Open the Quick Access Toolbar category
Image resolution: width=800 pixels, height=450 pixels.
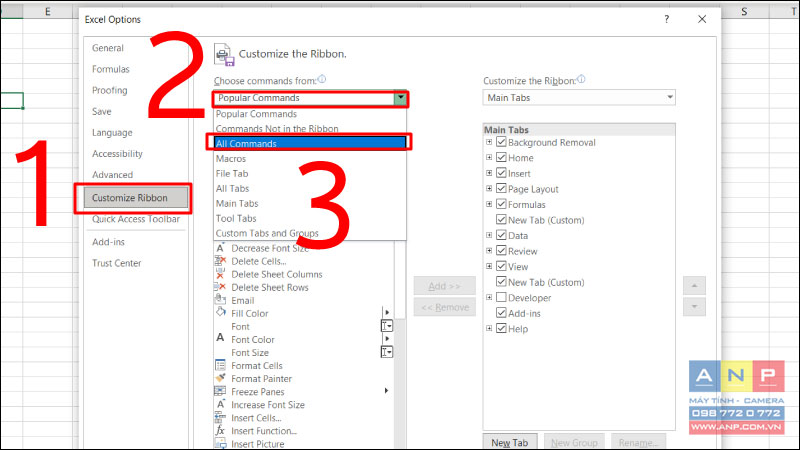[136, 219]
